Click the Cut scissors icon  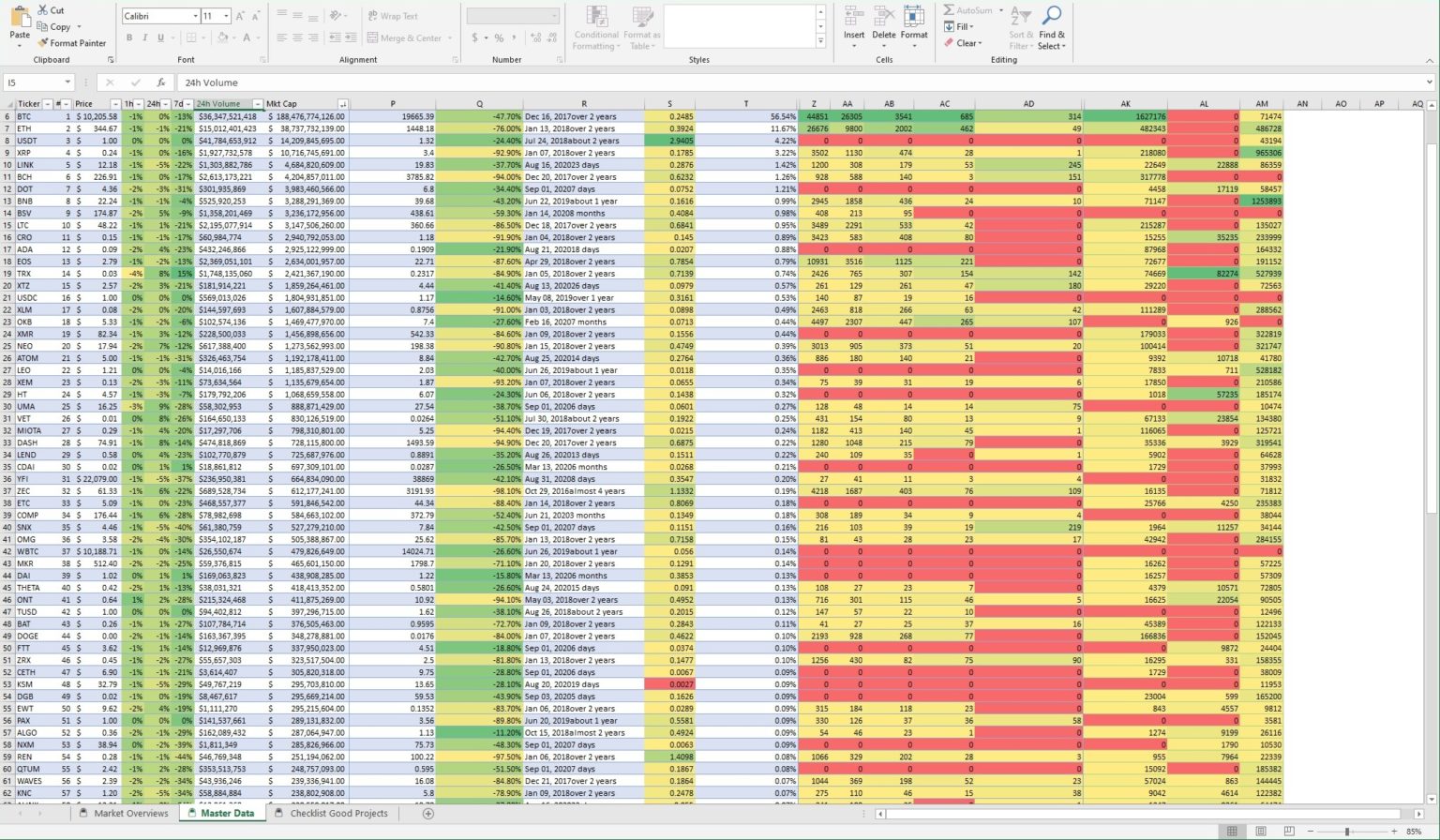[x=42, y=10]
